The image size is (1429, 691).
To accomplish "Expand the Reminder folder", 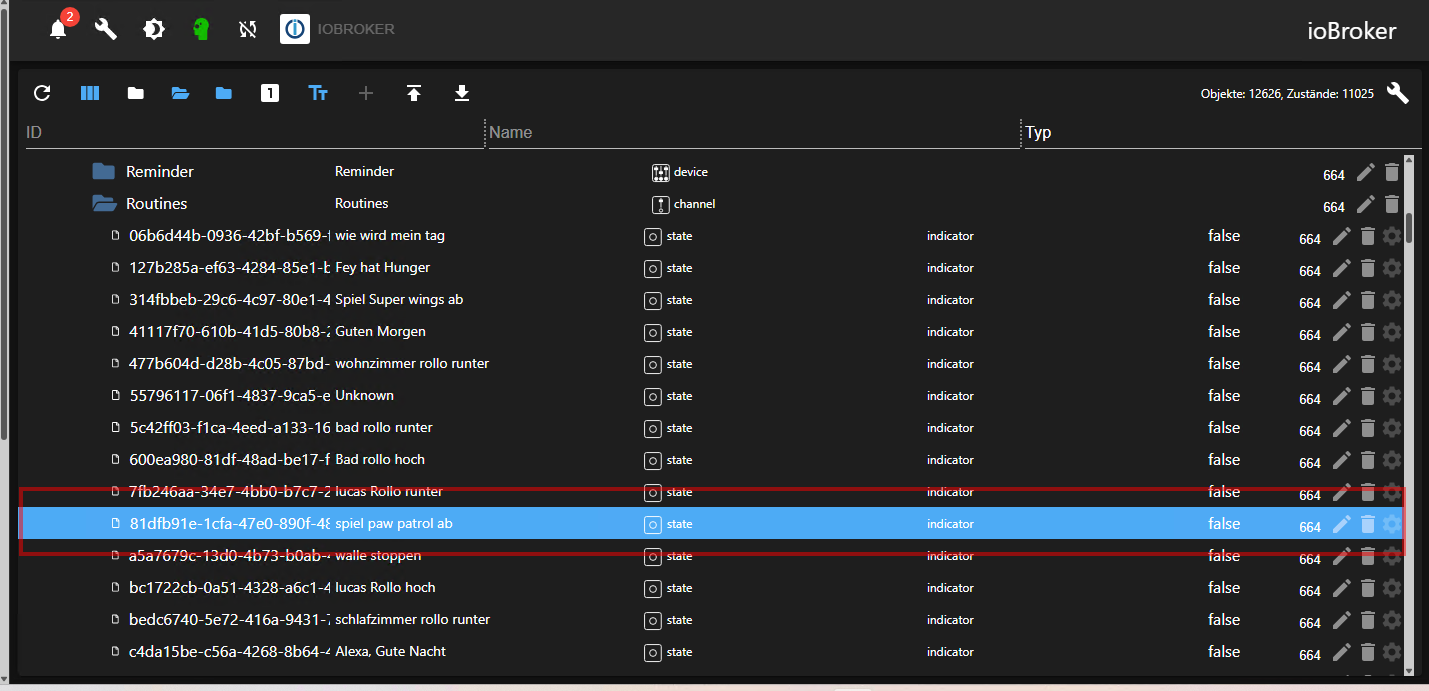I will pos(104,172).
